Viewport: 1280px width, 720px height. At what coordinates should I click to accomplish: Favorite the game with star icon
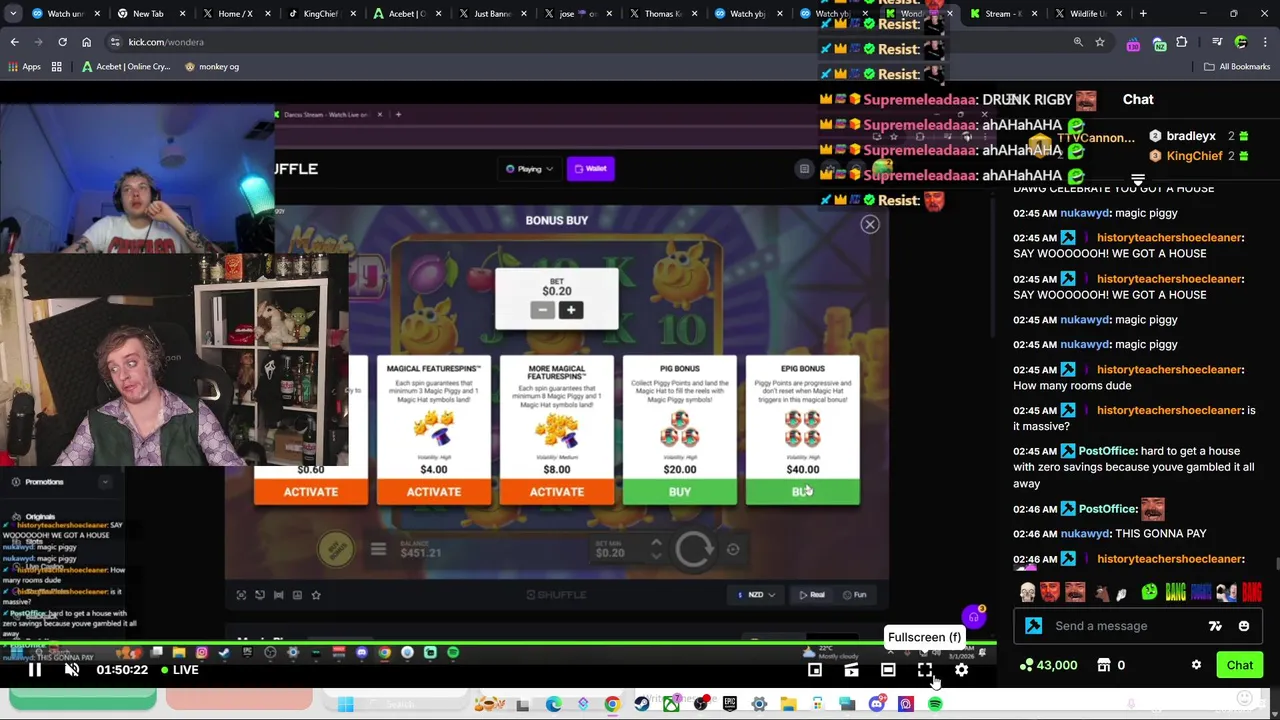click(316, 595)
